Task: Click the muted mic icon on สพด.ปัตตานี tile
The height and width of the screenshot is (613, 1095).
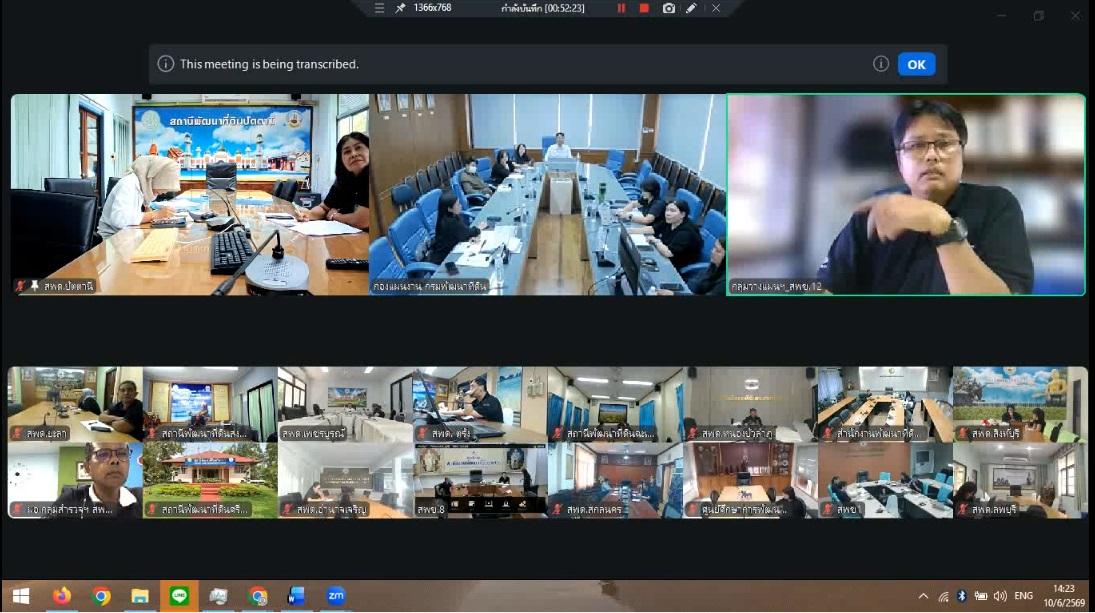Action: 21,286
